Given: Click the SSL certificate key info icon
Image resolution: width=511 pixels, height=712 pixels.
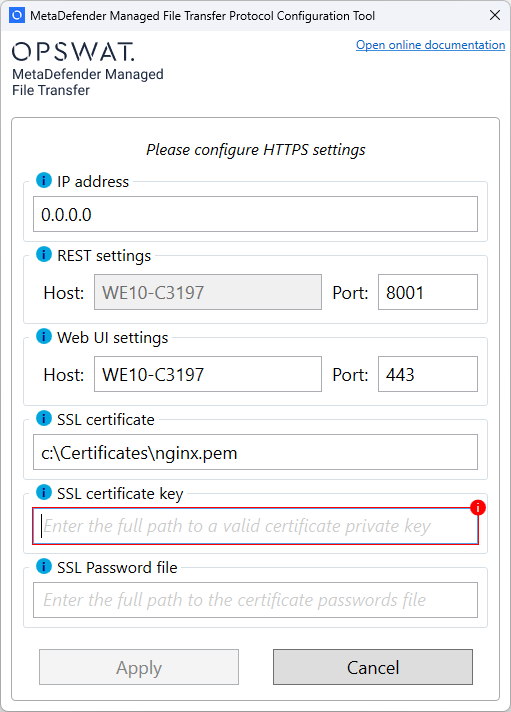Looking at the screenshot, I should pyautogui.click(x=44, y=493).
